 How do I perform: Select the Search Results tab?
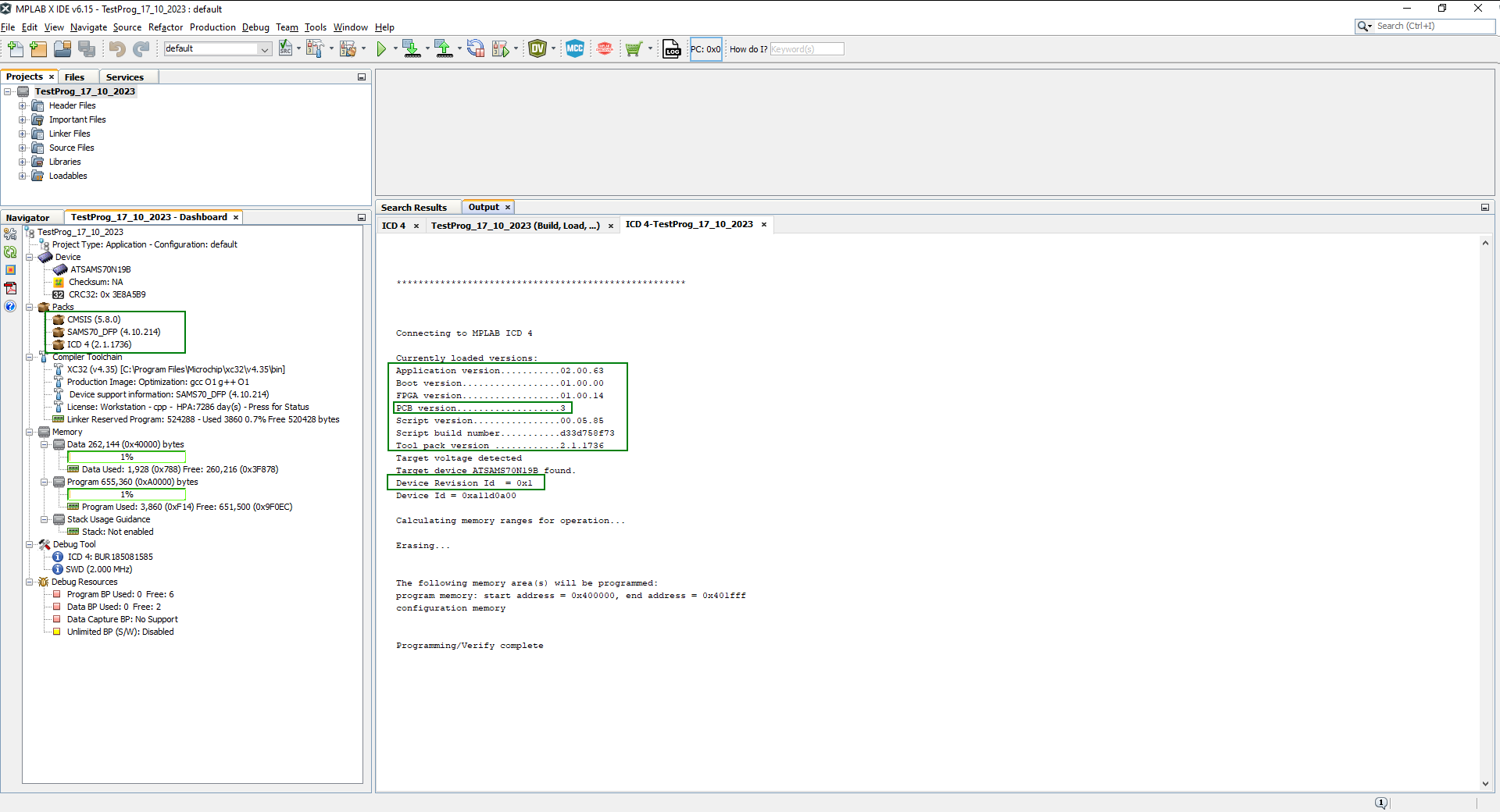coord(414,208)
